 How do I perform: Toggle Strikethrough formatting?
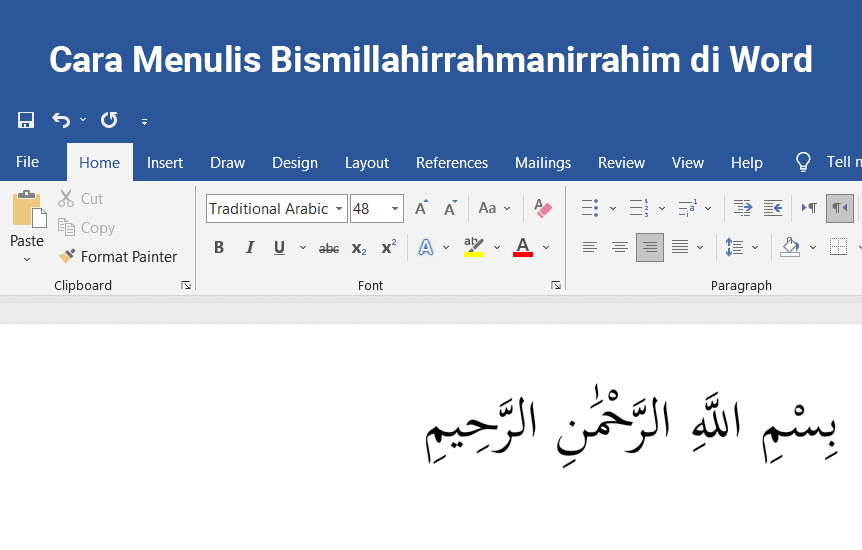point(329,249)
